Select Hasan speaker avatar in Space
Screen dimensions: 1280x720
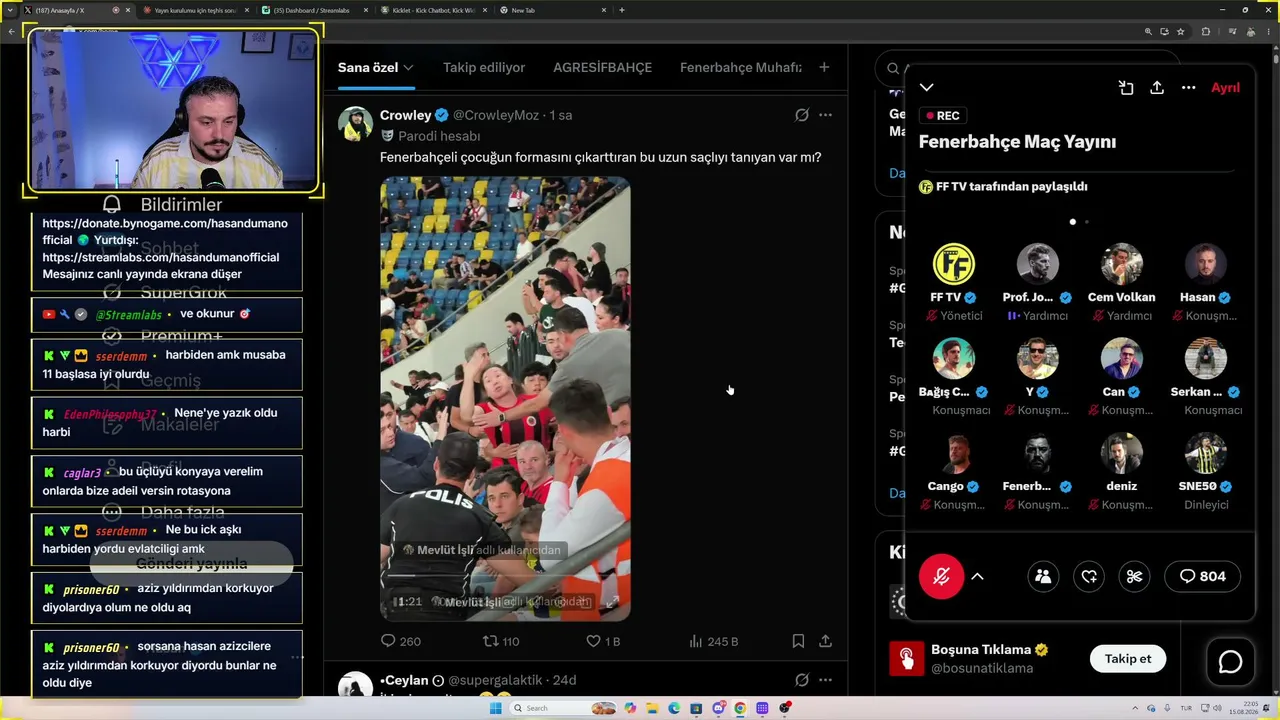click(1205, 264)
